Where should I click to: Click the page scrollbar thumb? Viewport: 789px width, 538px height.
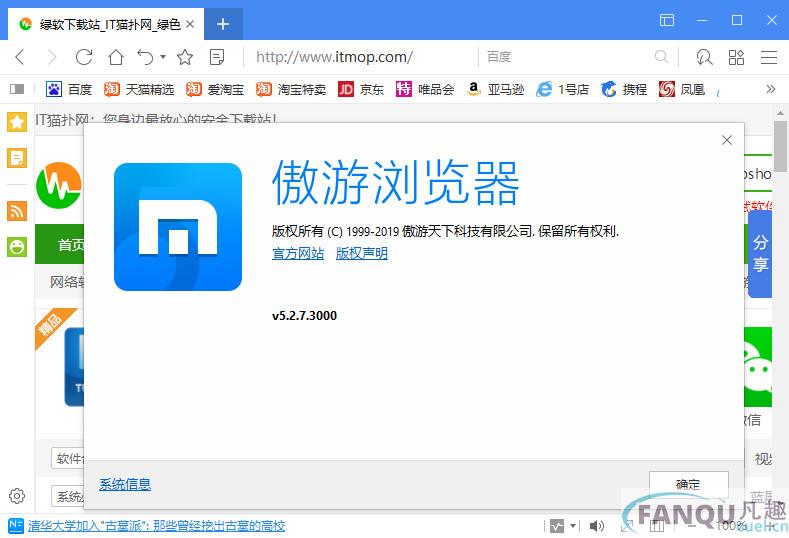[780, 146]
